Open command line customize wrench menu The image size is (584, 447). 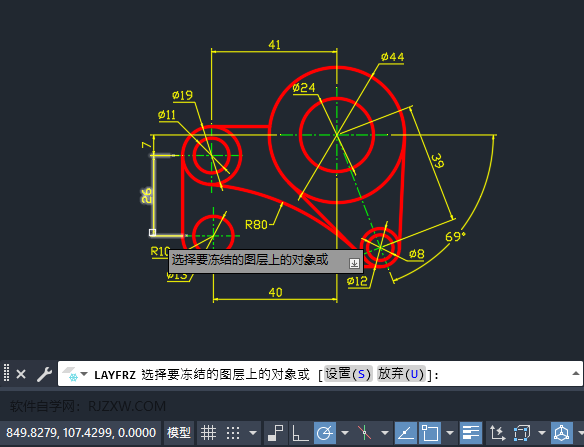coord(44,374)
